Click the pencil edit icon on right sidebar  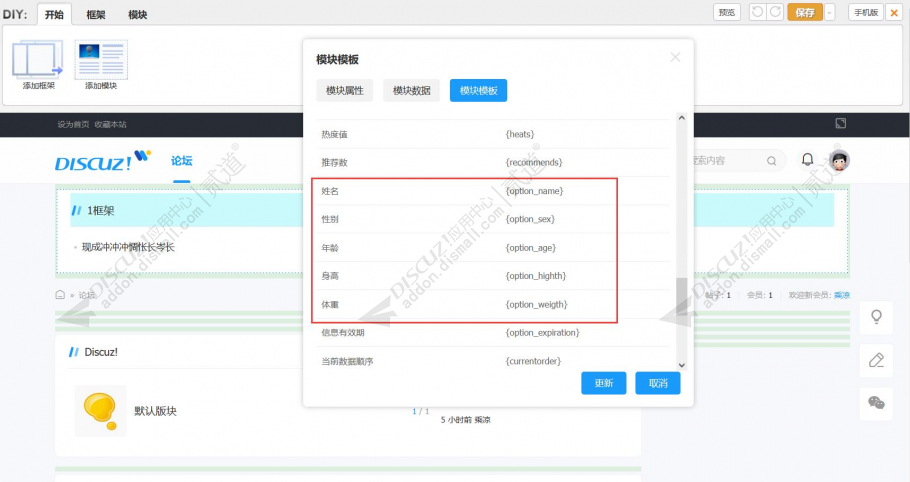(876, 360)
